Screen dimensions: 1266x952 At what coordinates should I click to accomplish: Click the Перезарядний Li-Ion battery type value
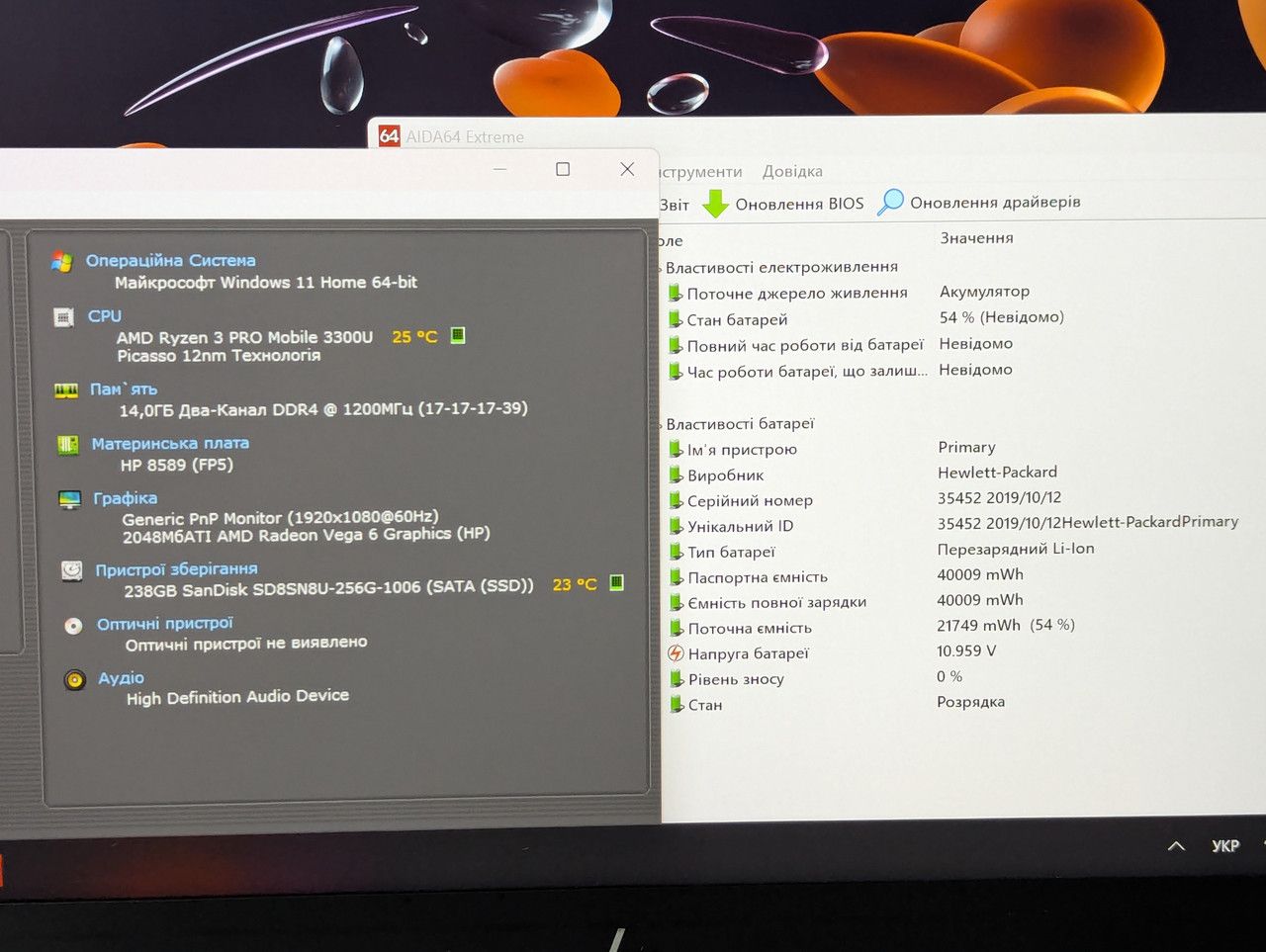click(x=1016, y=549)
